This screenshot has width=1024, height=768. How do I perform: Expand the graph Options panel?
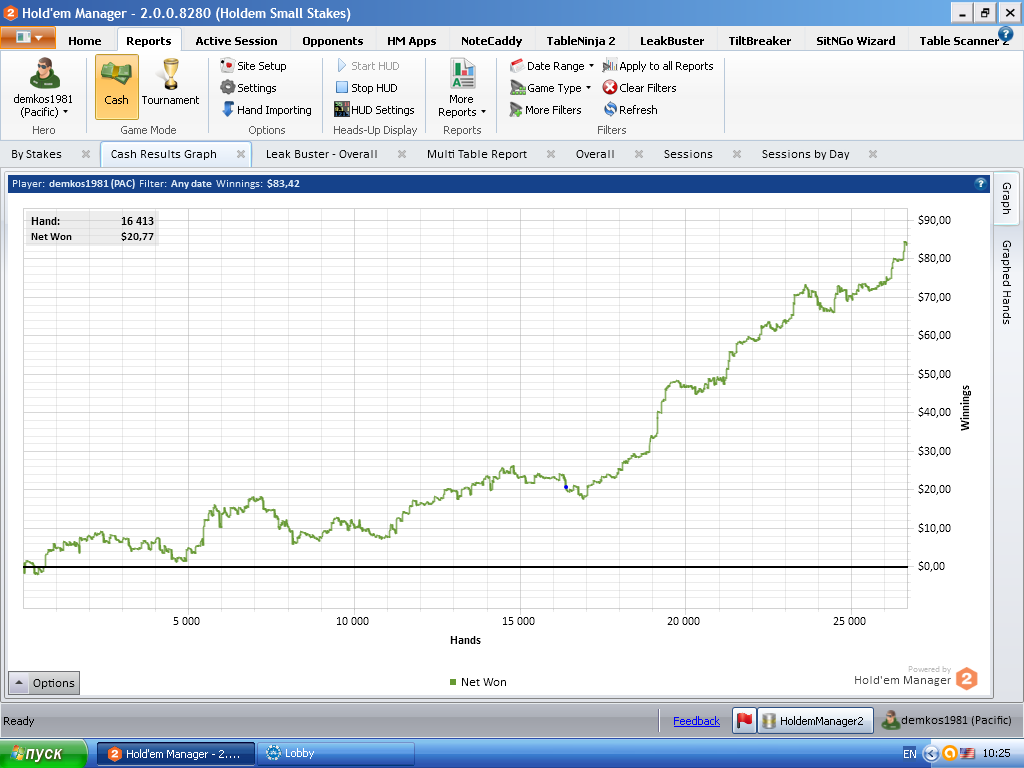tap(44, 683)
